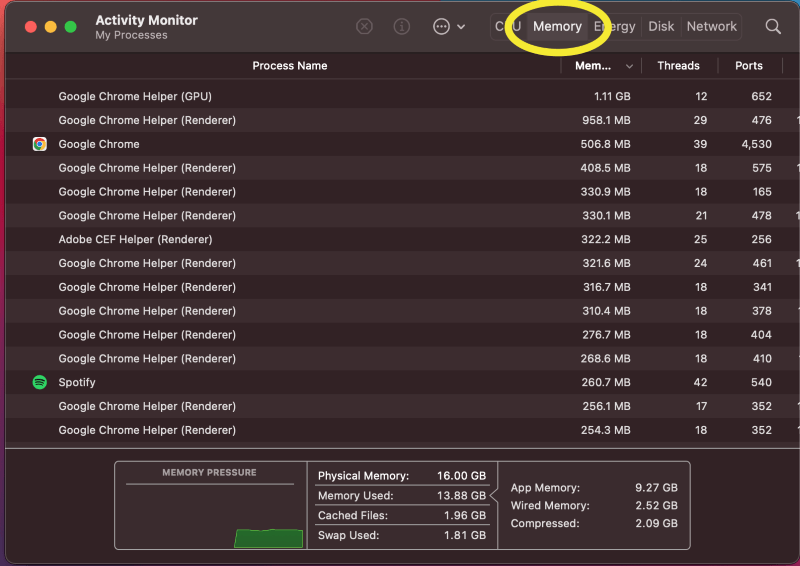Click the Swap Used 1.81 GB entry
The height and width of the screenshot is (566, 800).
[x=402, y=535]
